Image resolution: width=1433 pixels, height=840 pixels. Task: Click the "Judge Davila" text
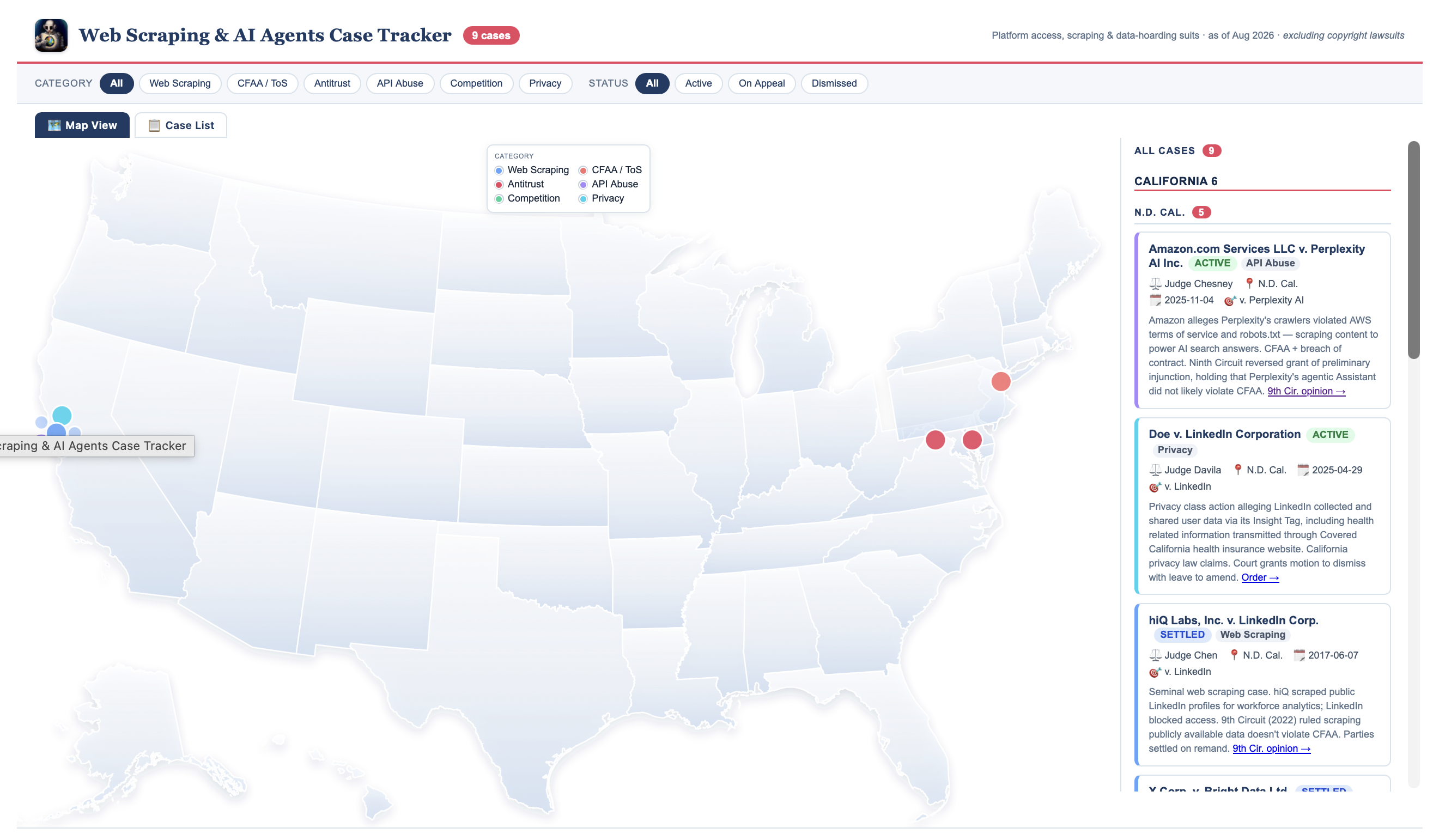tap(1193, 470)
